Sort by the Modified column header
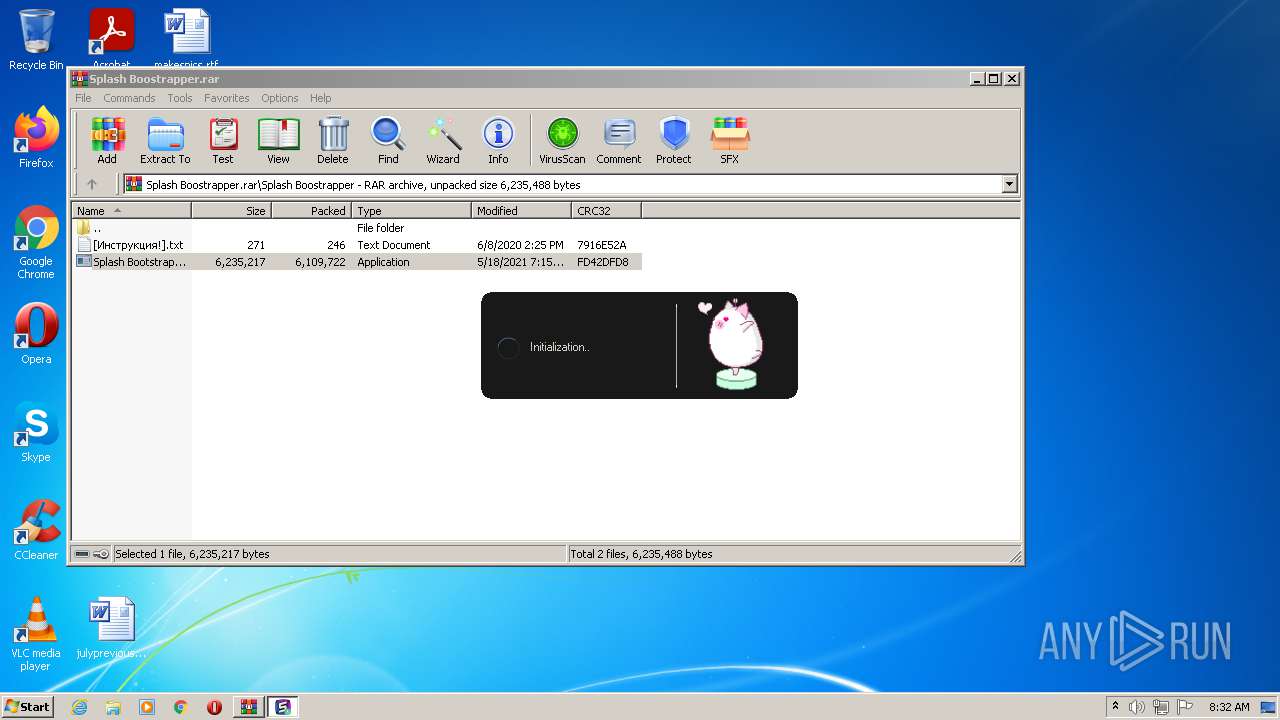 [x=521, y=211]
